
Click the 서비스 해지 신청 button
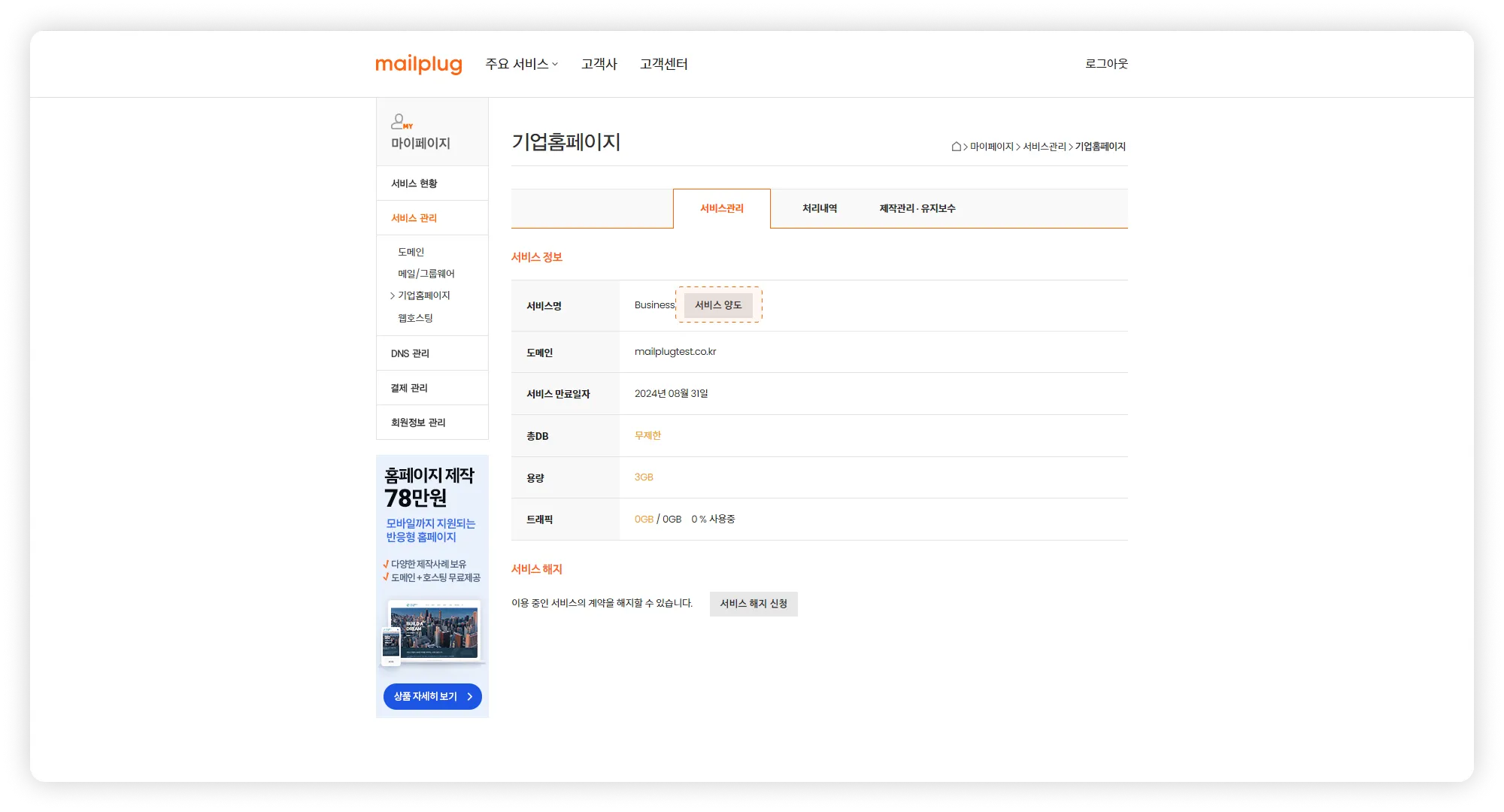753,604
